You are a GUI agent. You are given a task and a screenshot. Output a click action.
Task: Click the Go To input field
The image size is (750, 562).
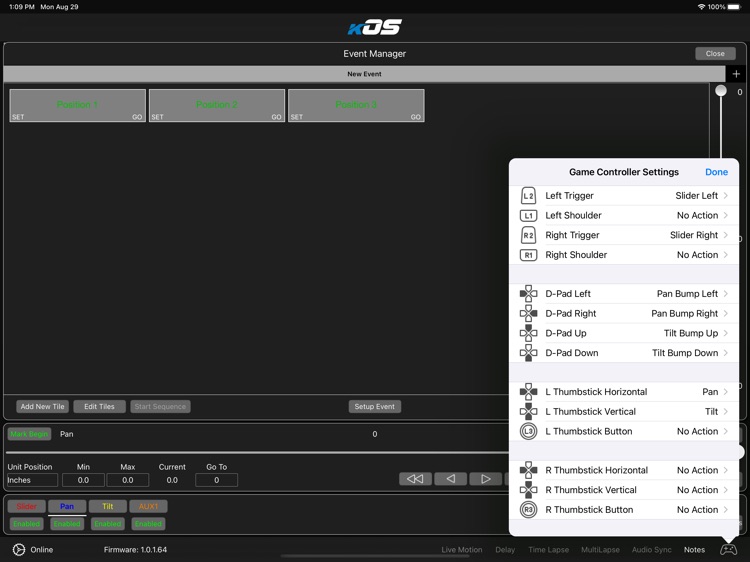coord(216,480)
